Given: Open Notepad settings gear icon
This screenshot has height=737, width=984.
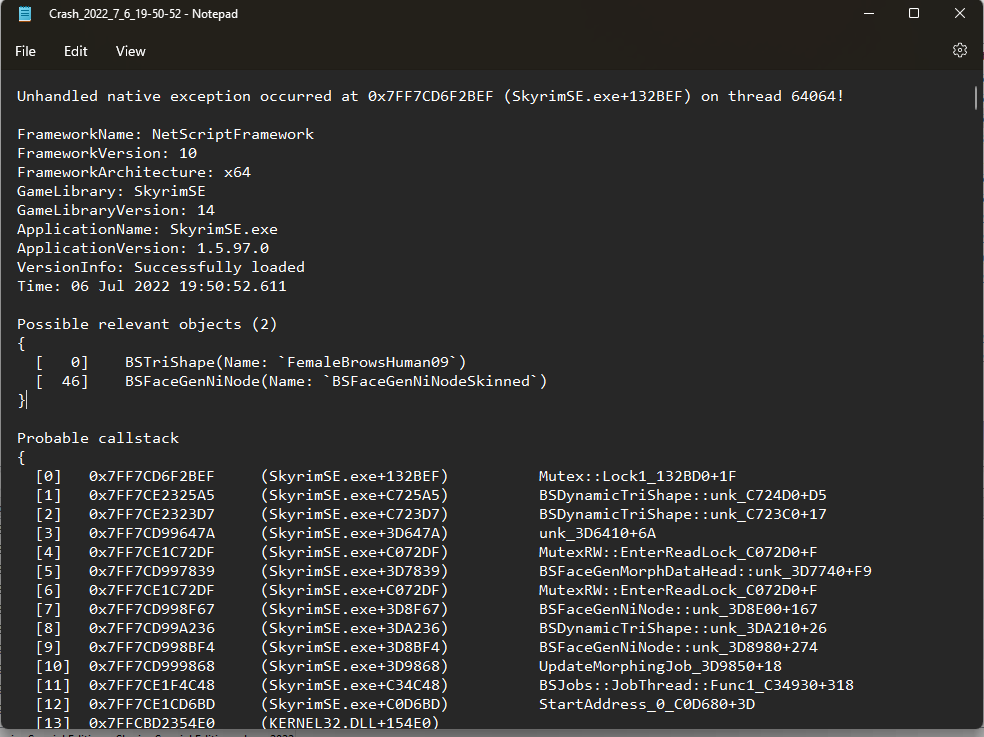Looking at the screenshot, I should 960,50.
